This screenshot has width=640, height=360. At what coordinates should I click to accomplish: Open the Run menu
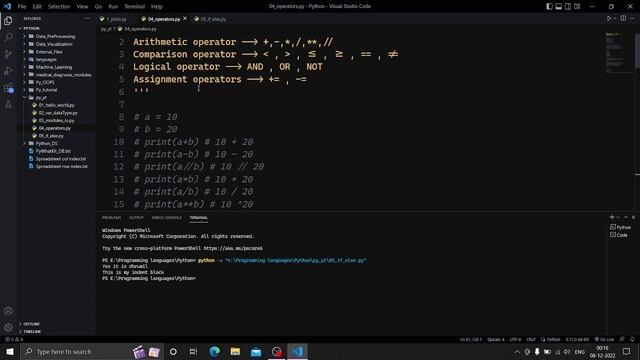pos(113,7)
